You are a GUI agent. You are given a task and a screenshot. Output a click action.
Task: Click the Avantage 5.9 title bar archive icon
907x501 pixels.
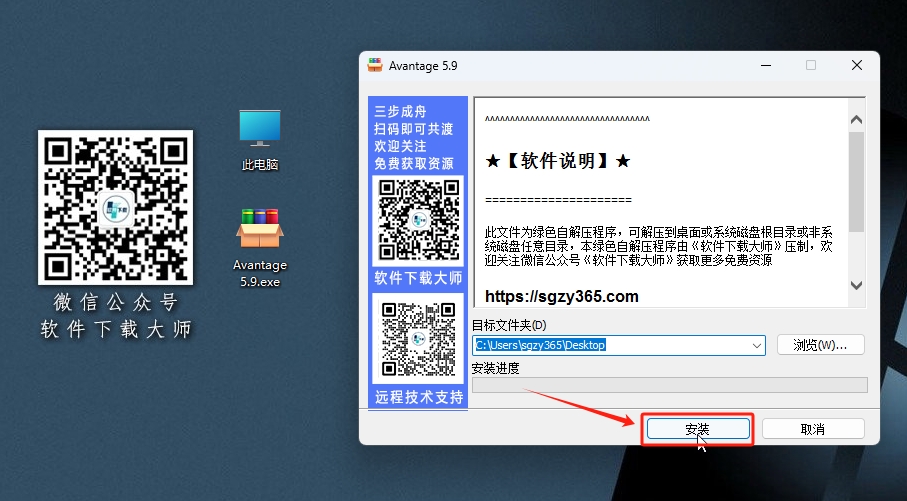pos(375,65)
